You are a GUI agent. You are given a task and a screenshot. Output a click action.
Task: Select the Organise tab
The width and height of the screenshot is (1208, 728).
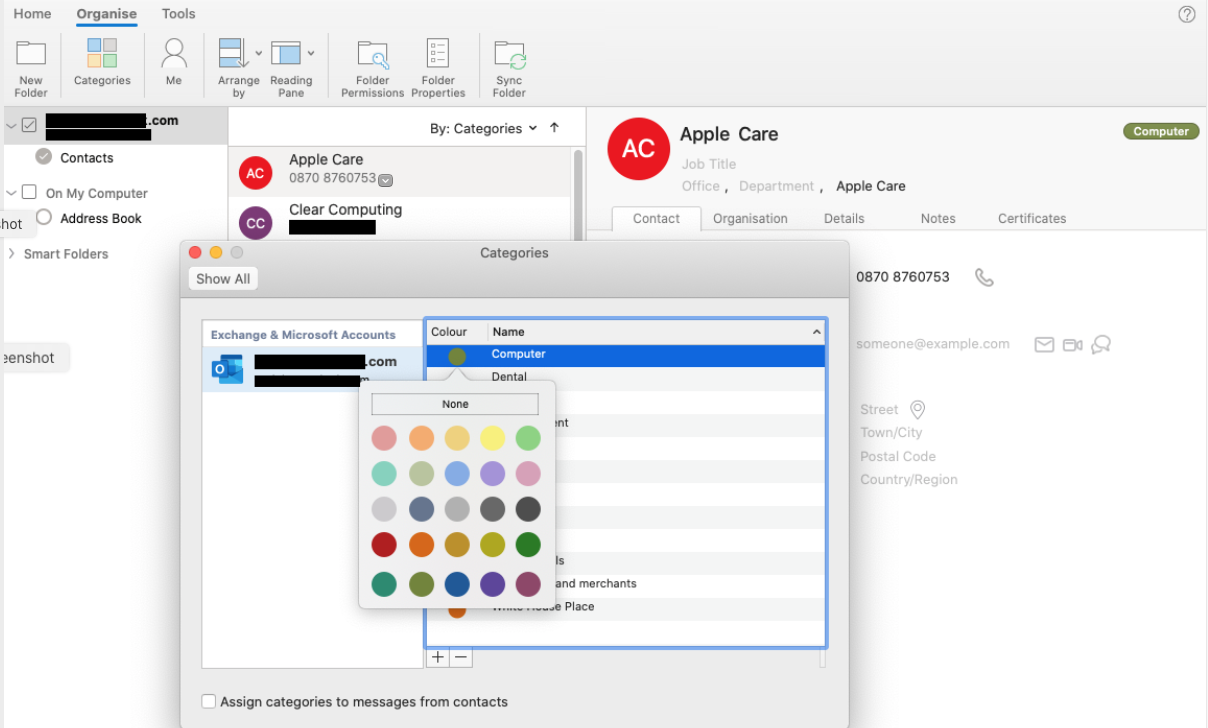[x=106, y=14]
